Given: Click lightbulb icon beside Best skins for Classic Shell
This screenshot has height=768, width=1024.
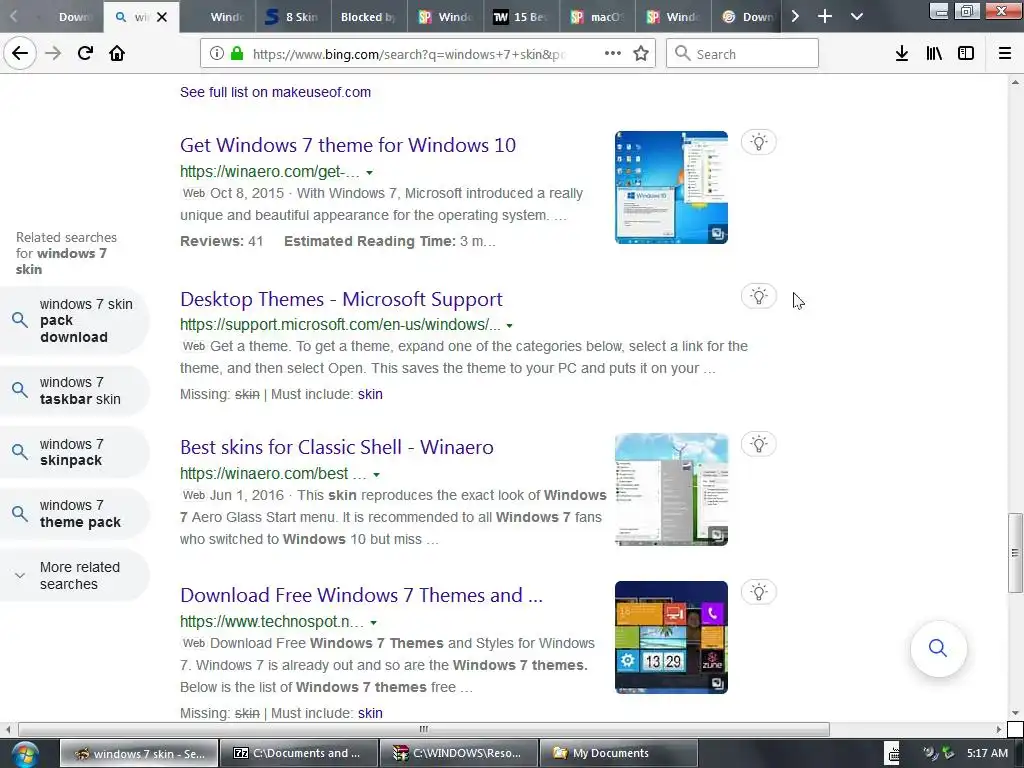Looking at the screenshot, I should [759, 445].
